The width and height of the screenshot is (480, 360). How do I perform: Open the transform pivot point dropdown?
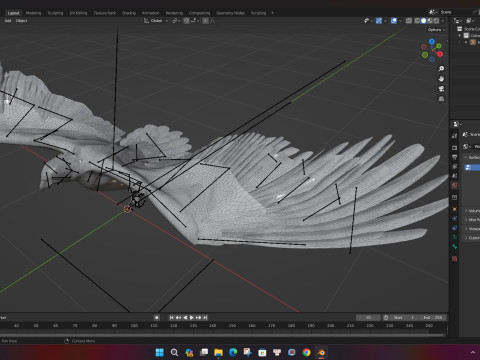[x=176, y=21]
